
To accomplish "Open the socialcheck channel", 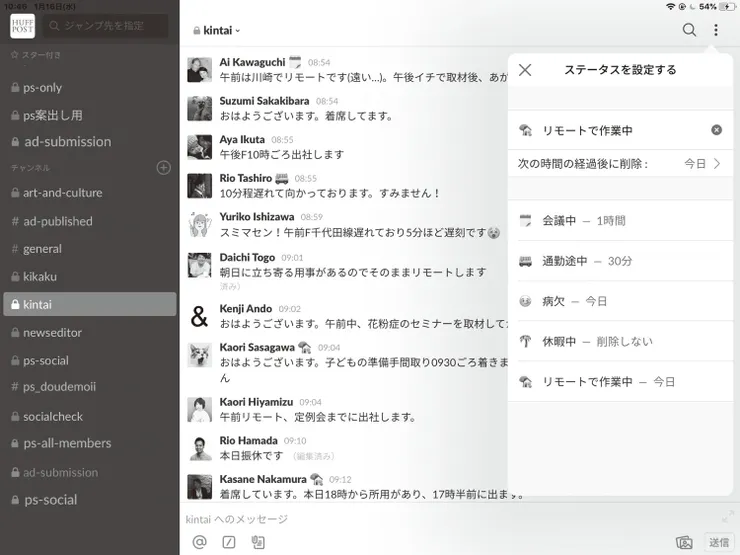I will (90, 416).
